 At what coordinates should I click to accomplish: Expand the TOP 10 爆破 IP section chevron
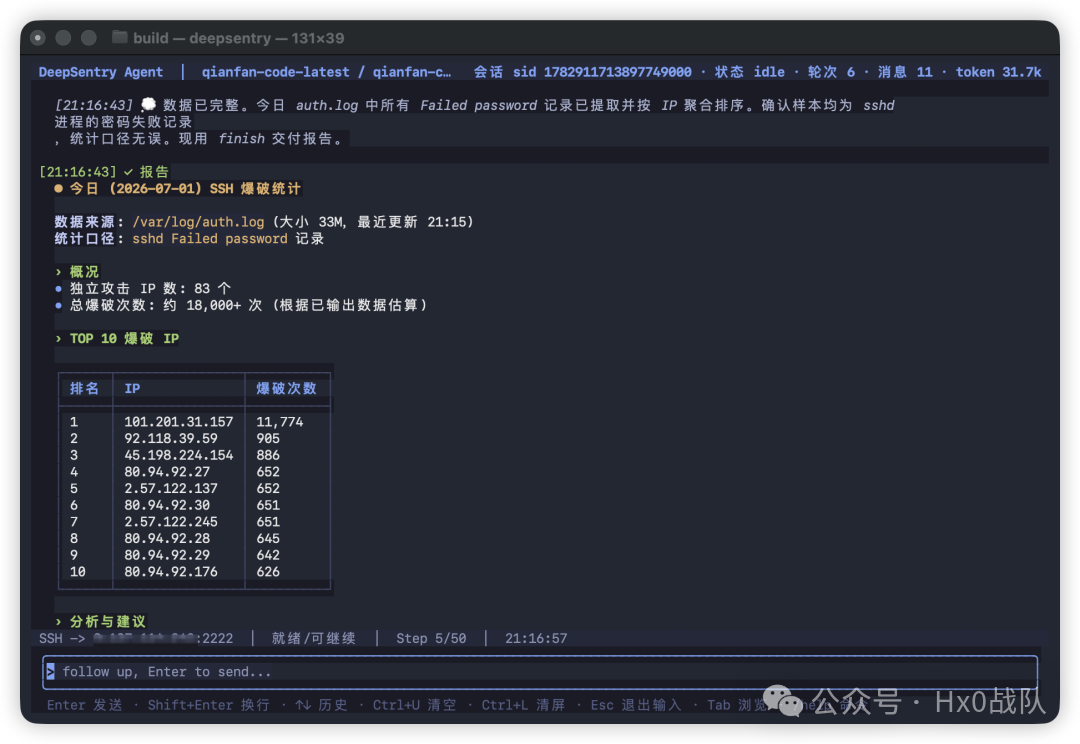[x=59, y=339]
